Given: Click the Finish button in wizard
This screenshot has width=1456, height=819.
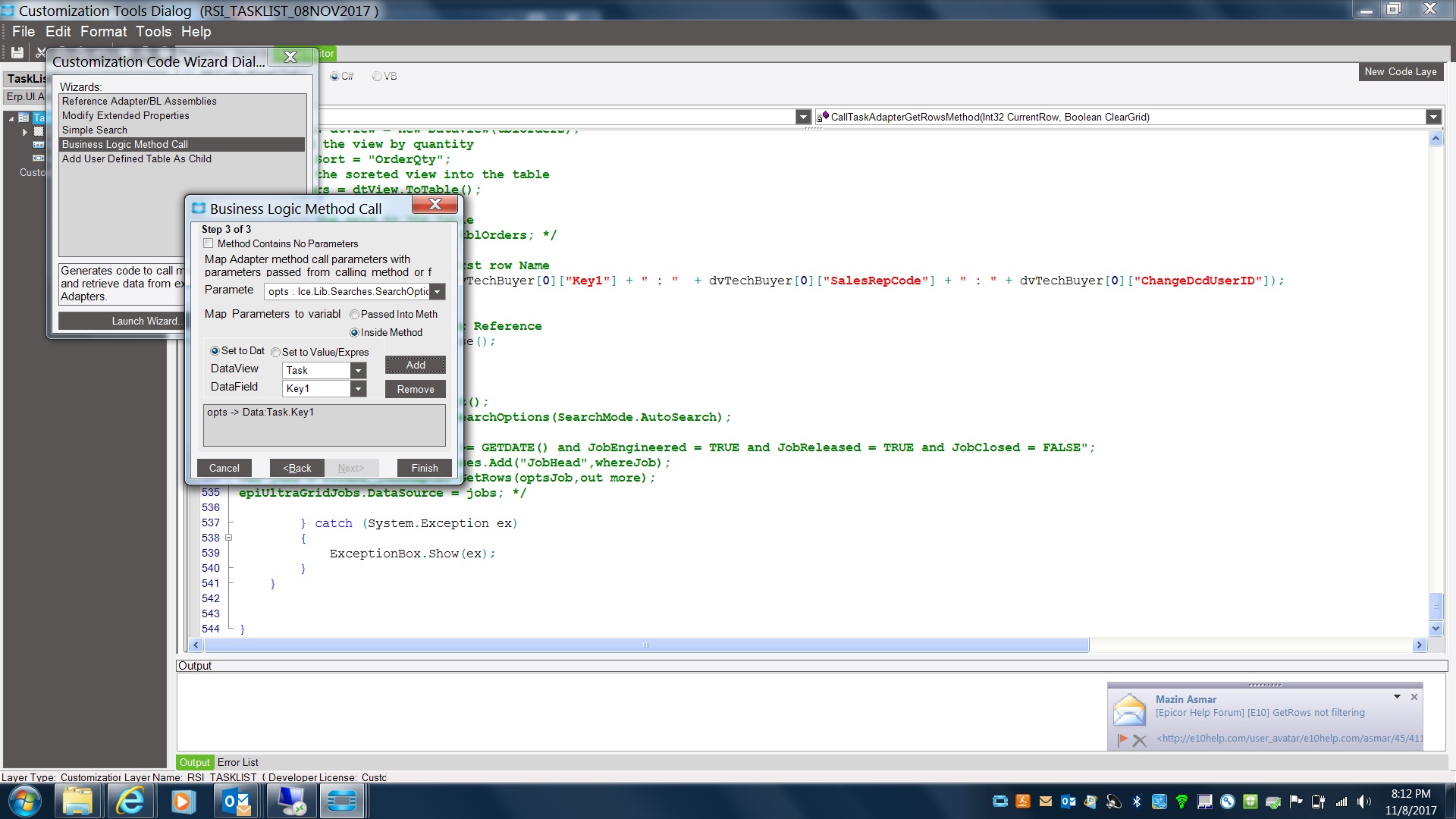Looking at the screenshot, I should pos(424,468).
